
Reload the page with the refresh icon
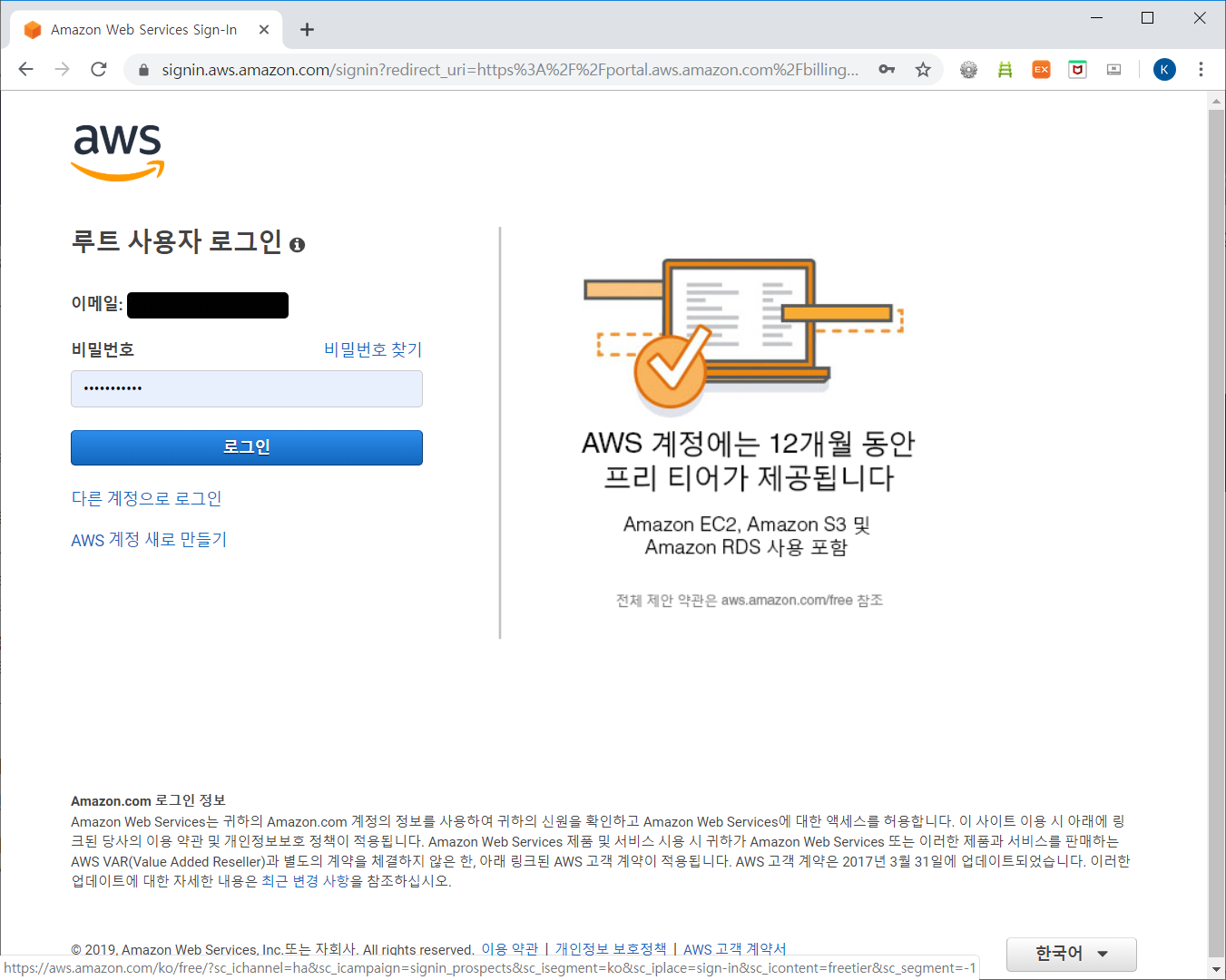99,70
